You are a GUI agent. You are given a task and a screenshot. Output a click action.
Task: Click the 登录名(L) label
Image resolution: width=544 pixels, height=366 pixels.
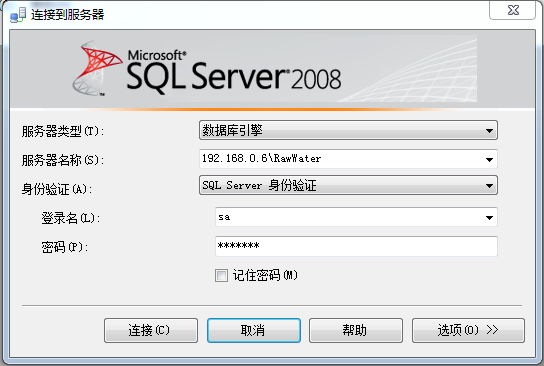(x=71, y=218)
